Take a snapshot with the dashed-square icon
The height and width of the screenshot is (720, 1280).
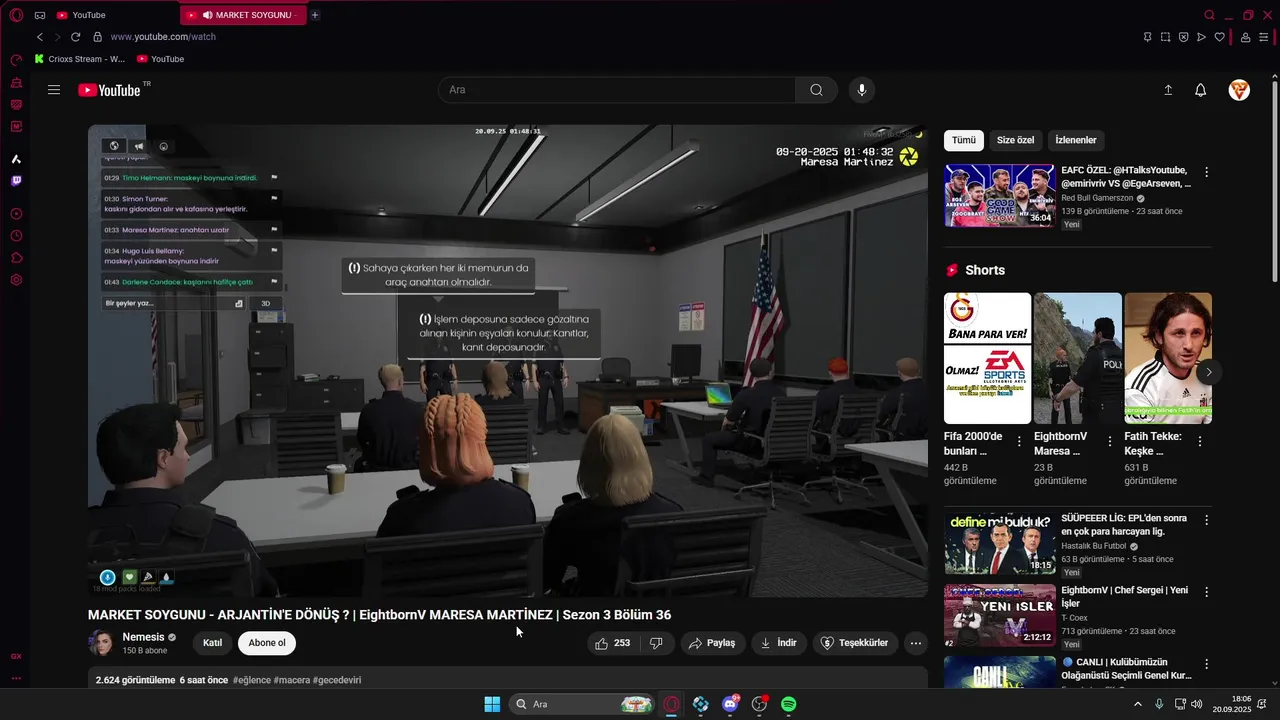coord(1165,37)
